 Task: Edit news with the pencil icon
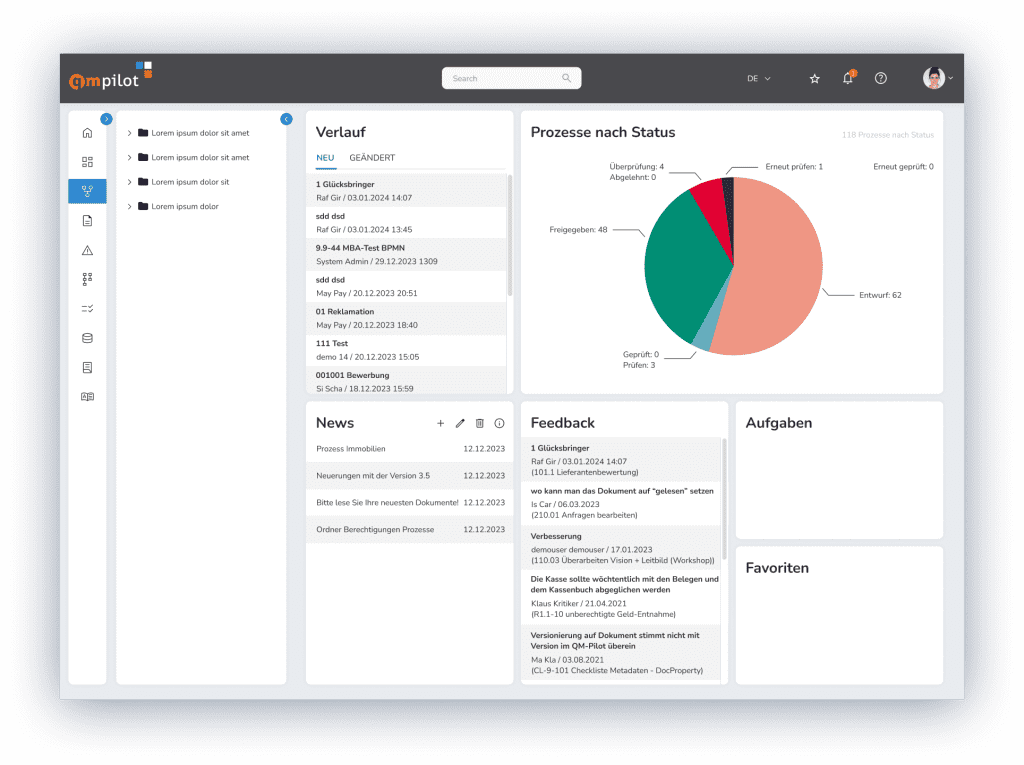tap(460, 424)
